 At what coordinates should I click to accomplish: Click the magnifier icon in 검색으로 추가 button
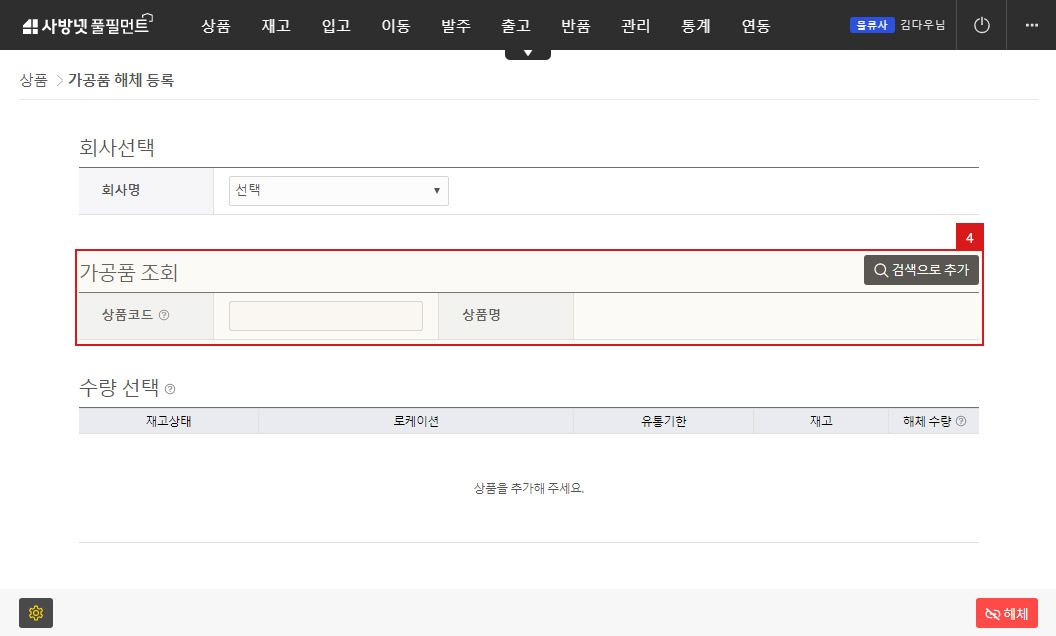[881, 269]
